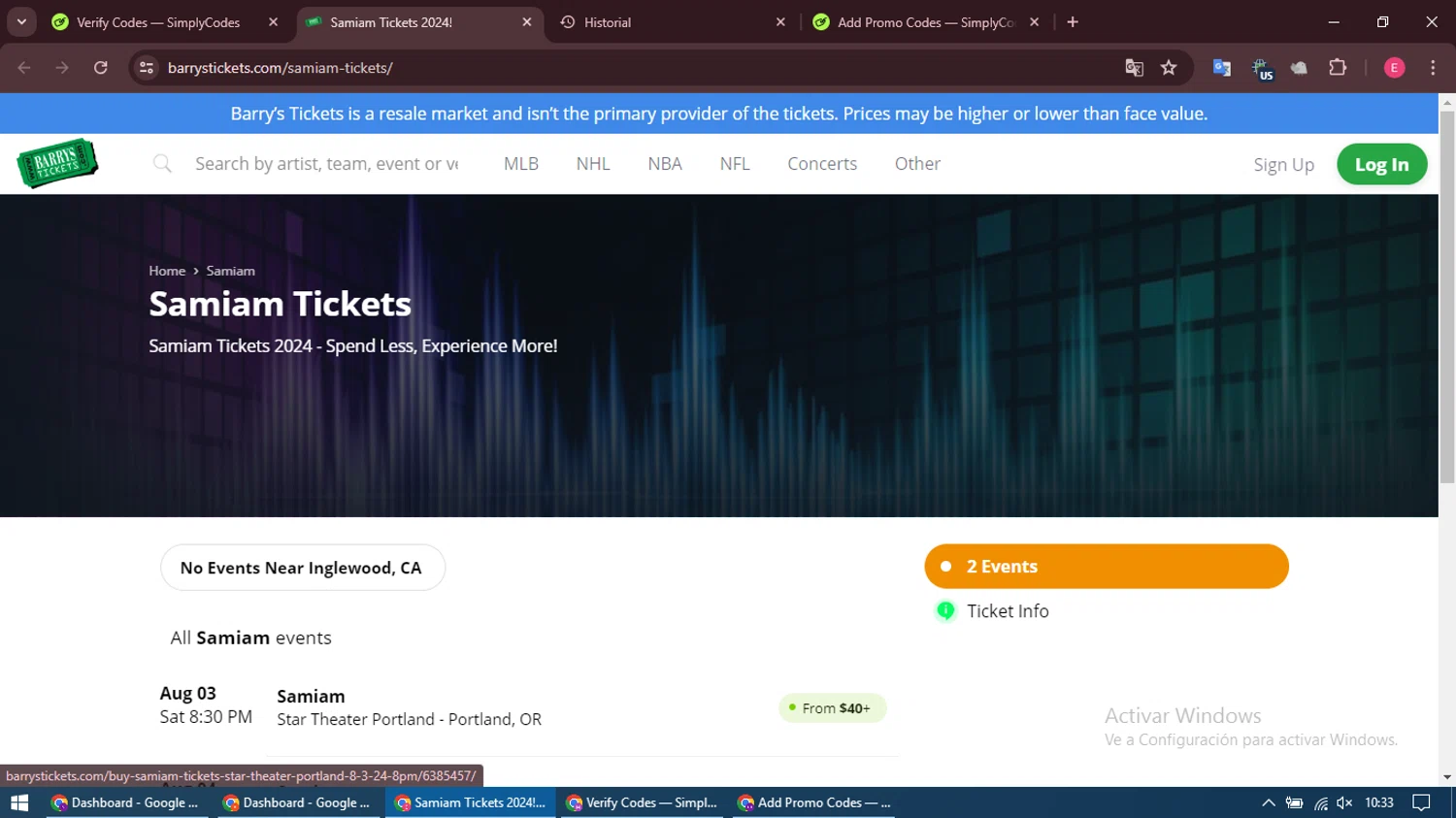The width and height of the screenshot is (1456, 818).
Task: Show hidden system tray icons
Action: point(1269,802)
